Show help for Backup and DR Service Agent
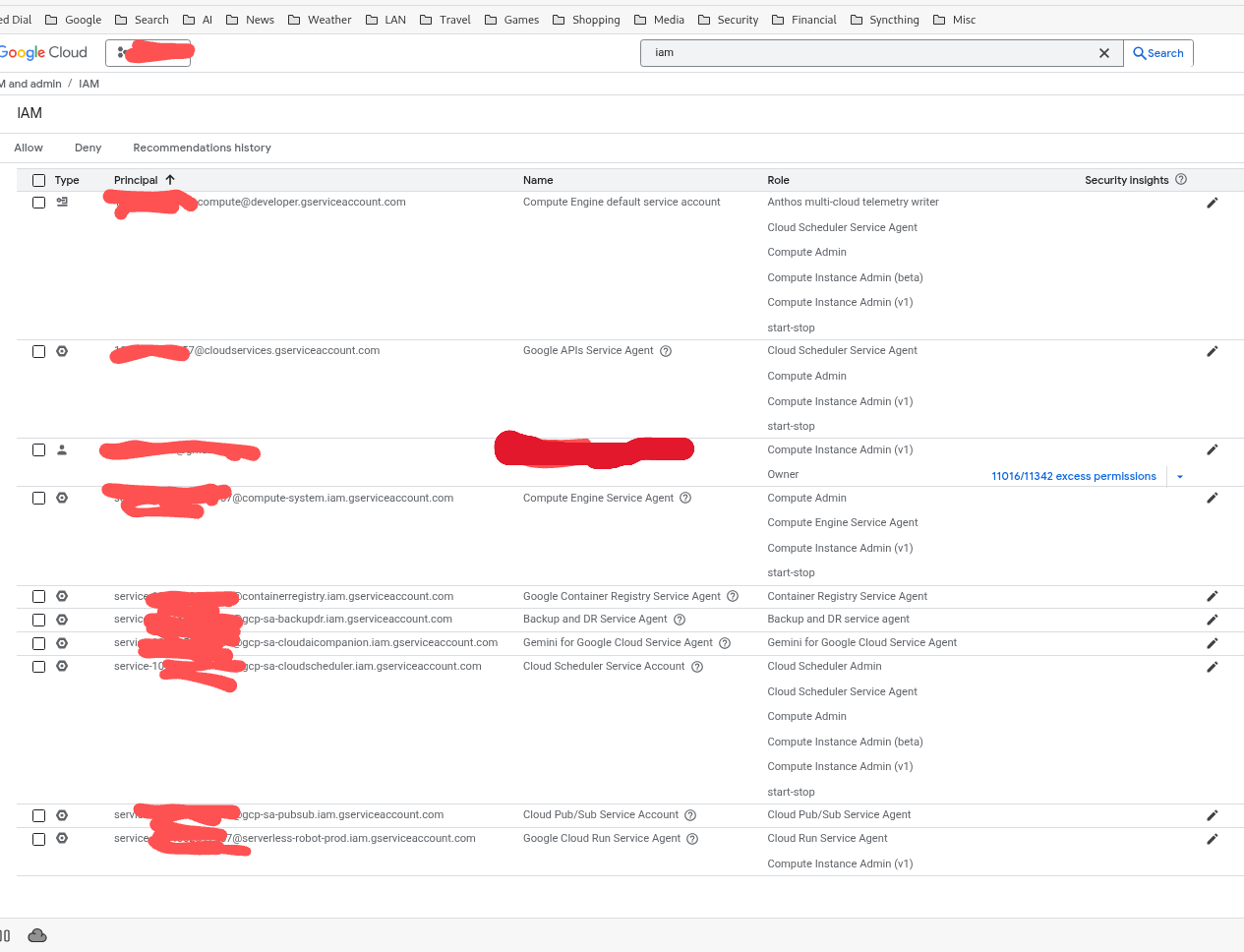The height and width of the screenshot is (952, 1244). click(x=680, y=620)
